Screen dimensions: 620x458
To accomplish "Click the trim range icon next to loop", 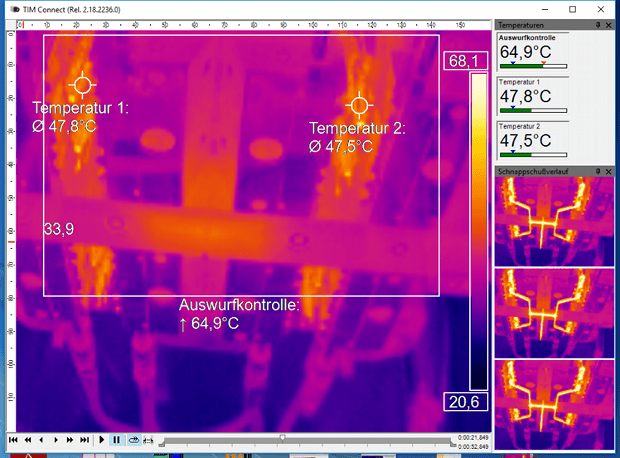I will click(x=148, y=440).
